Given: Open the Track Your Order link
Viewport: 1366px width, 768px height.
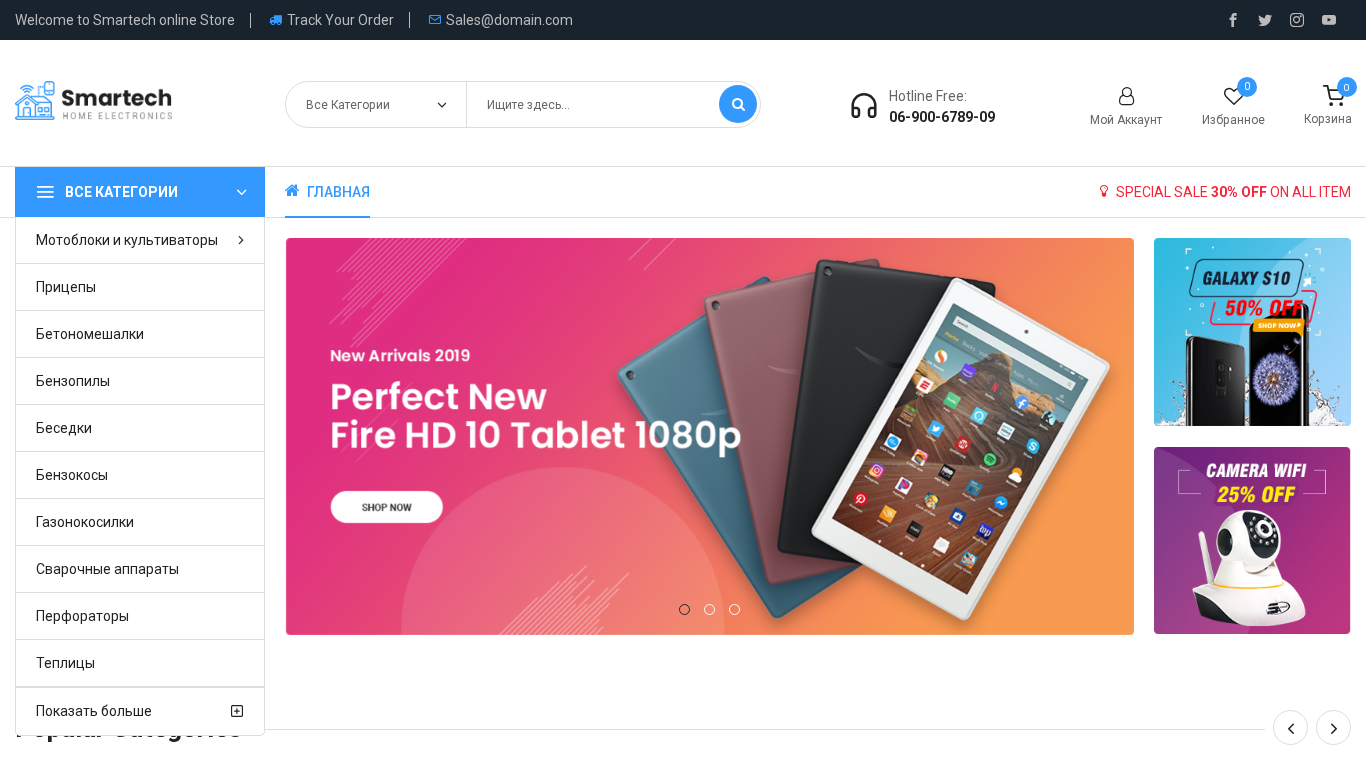Looking at the screenshot, I should pos(331,20).
